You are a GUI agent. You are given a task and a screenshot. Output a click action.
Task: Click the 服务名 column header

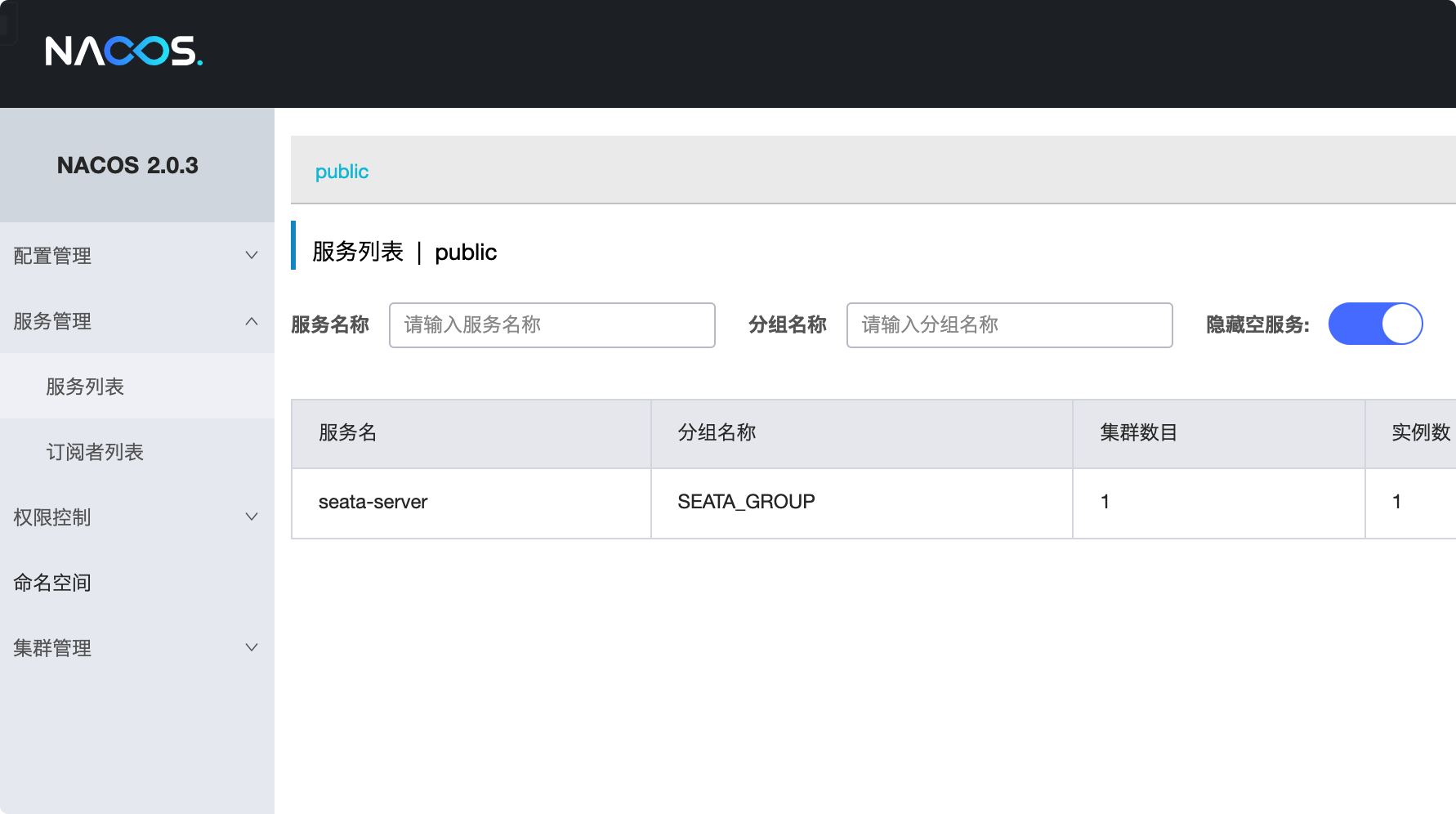pos(471,433)
